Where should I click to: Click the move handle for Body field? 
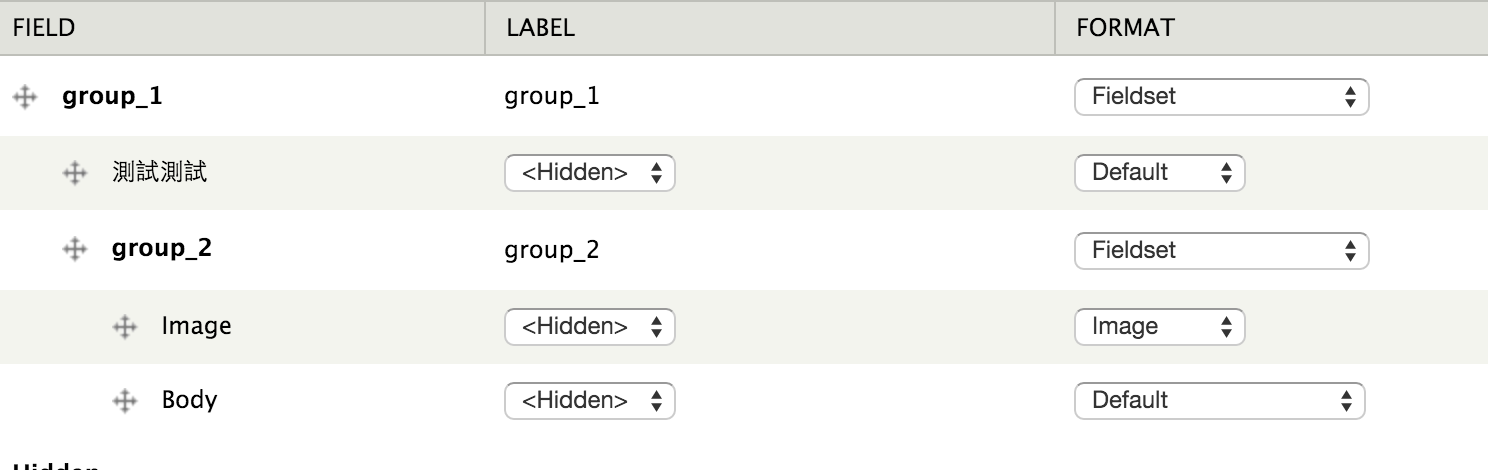125,401
